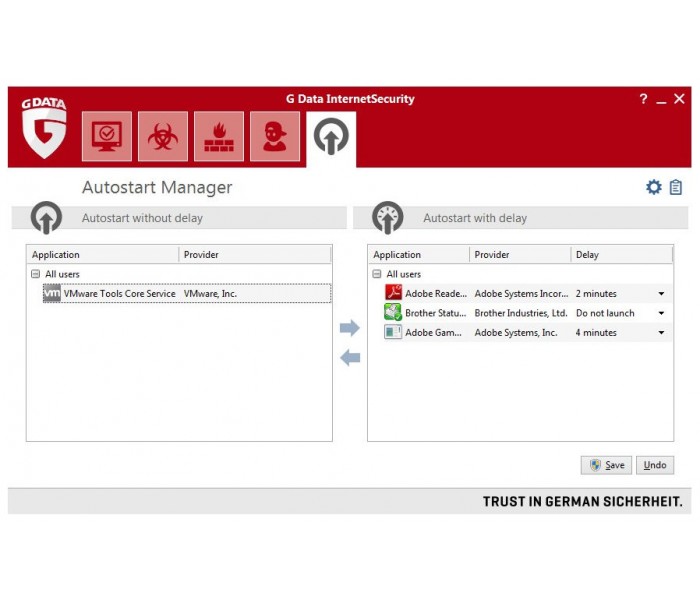Open delay dropdown for Adobe Gamma row
The image size is (700, 600).
point(661,333)
